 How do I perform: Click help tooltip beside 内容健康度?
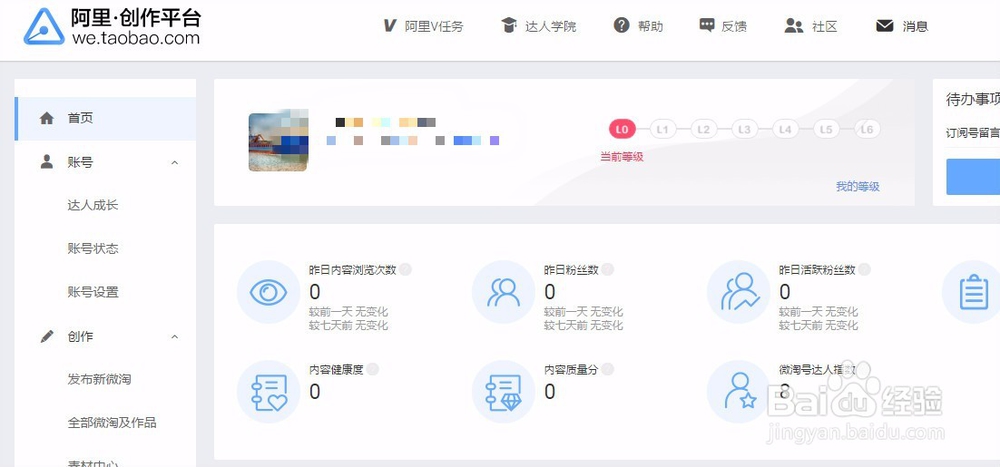pos(372,369)
